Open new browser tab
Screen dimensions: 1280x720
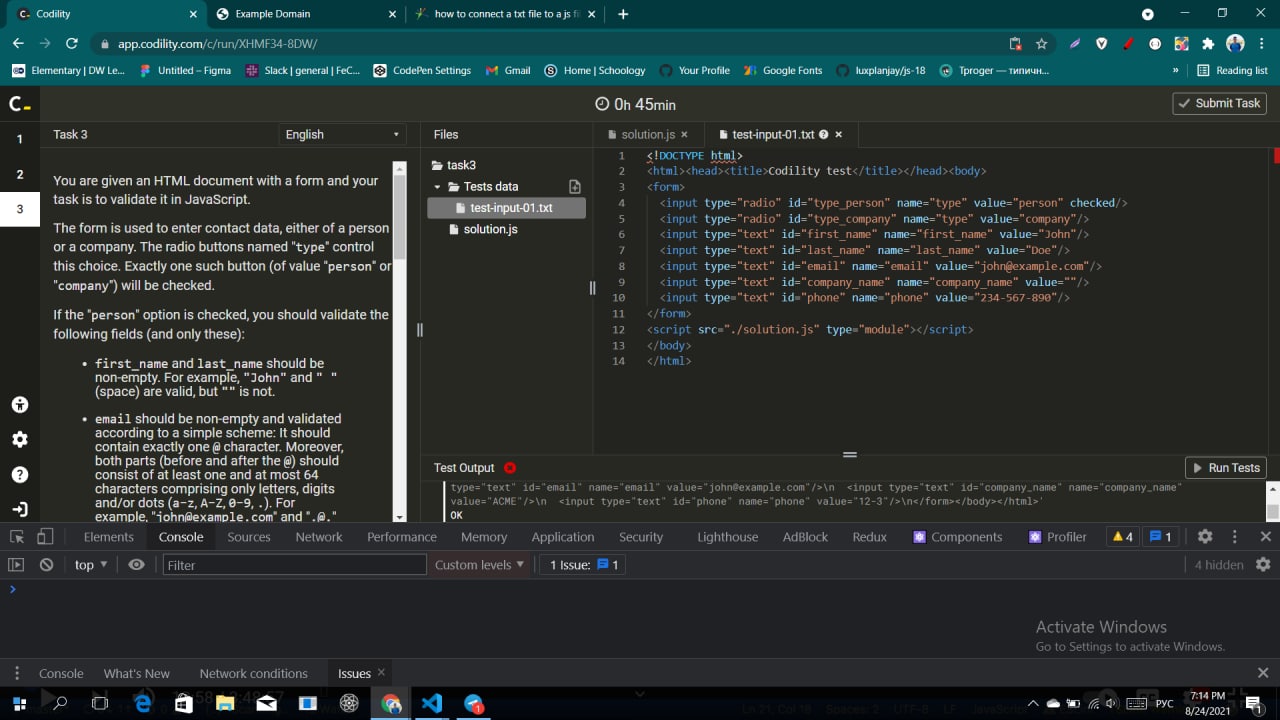click(623, 14)
